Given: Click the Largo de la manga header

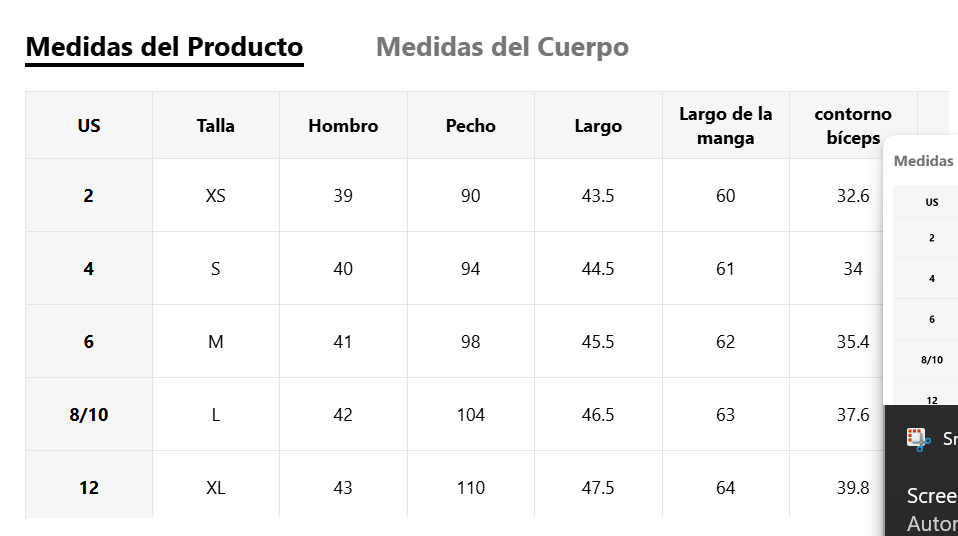Looking at the screenshot, I should [x=726, y=125].
